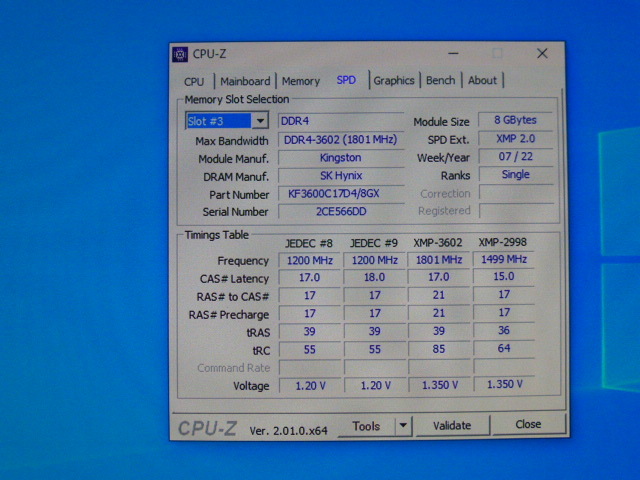The image size is (640, 480).
Task: Click XMP-2998 tRAS value 36
Action: click(504, 330)
